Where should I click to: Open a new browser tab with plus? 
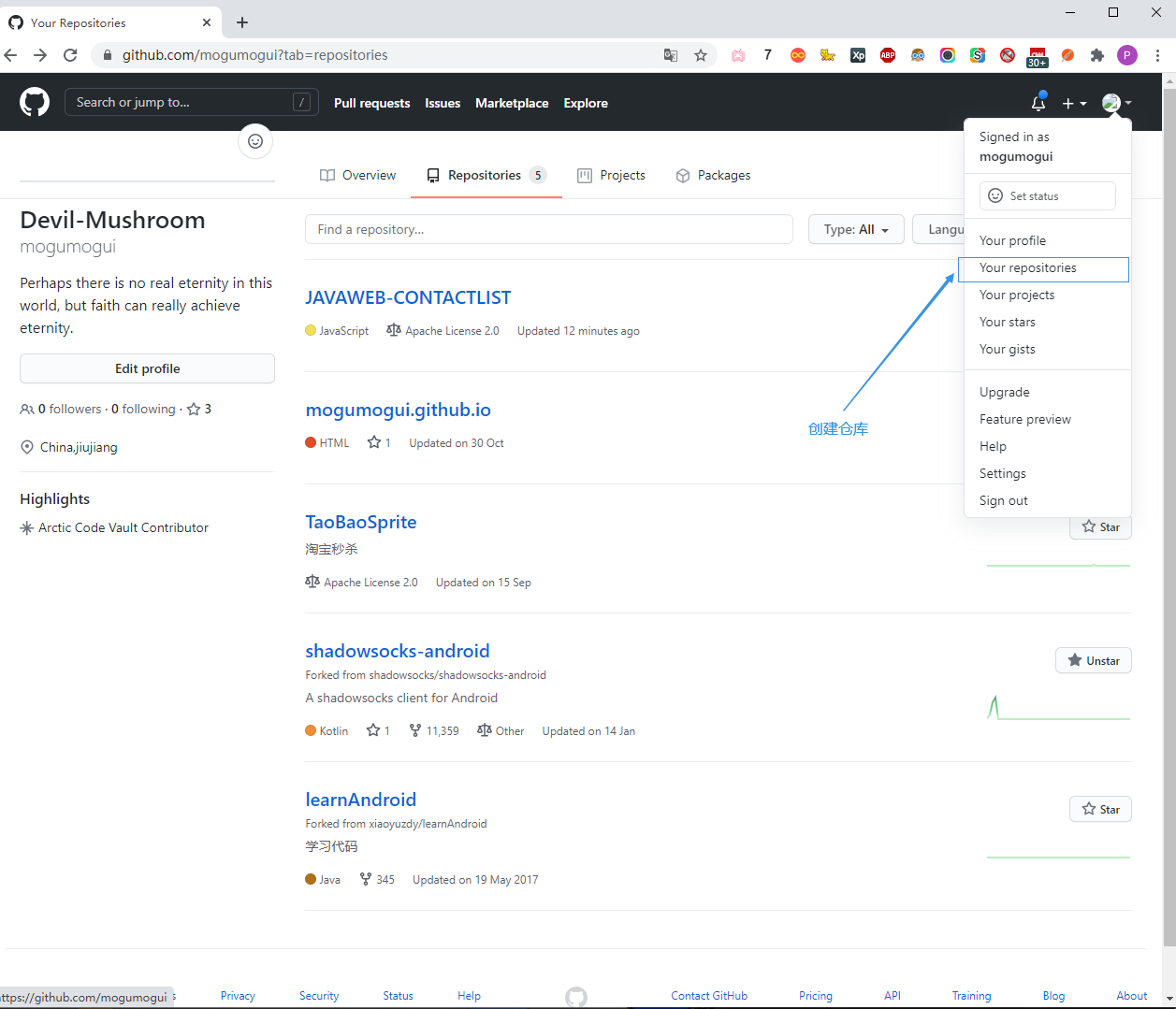click(242, 22)
